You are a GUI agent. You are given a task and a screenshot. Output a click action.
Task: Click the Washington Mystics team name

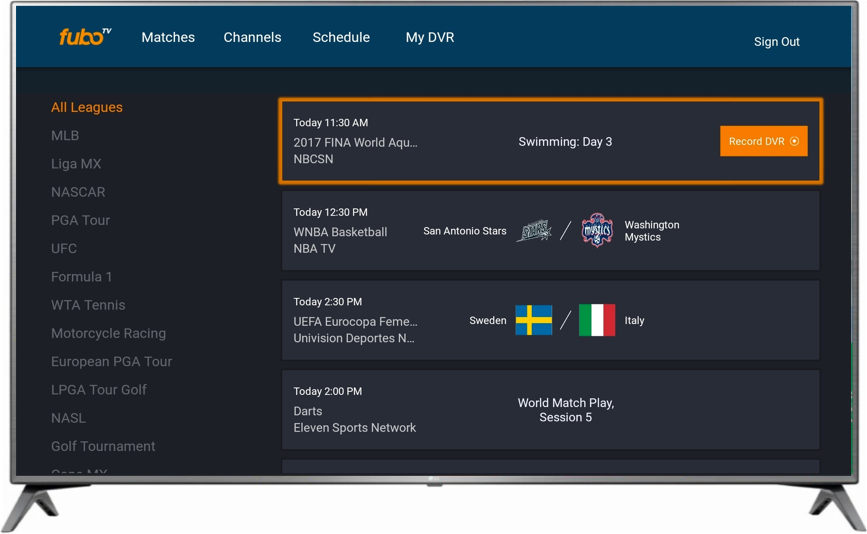click(652, 231)
